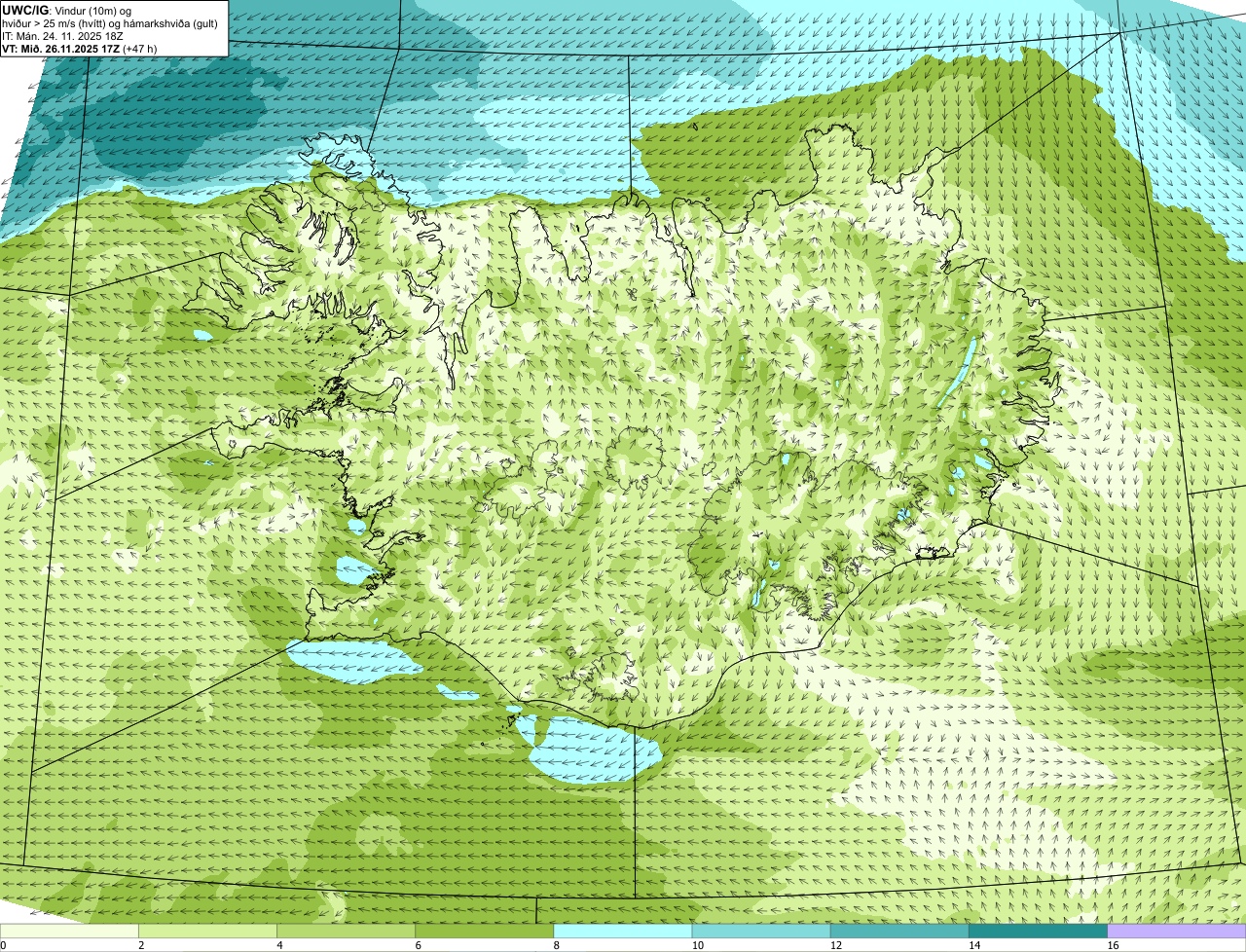Click the pale 0–2 m/s legend swatch
This screenshot has width=1246, height=952.
click(x=69, y=932)
